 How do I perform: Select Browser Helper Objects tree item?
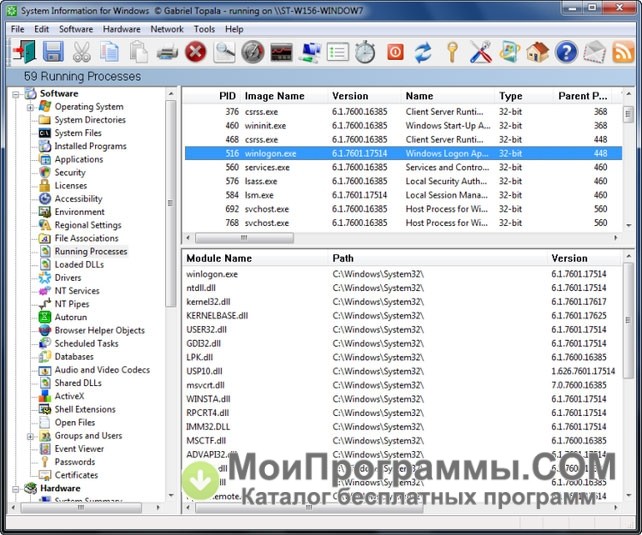pyautogui.click(x=100, y=330)
